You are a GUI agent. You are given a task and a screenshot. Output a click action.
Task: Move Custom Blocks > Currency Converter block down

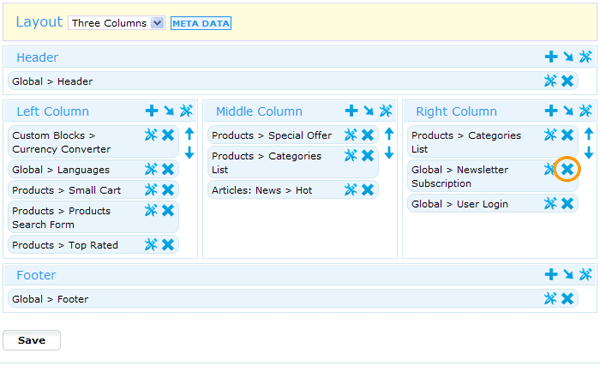click(x=189, y=152)
